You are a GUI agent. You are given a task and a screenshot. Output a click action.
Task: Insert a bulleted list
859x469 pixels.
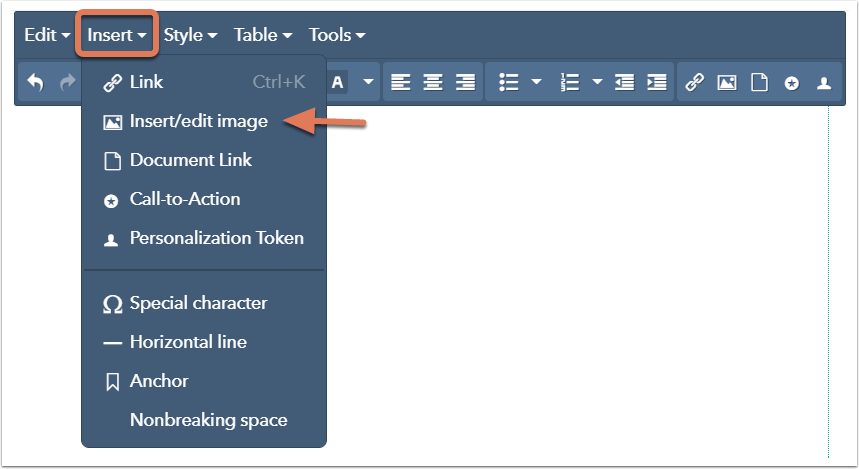tap(509, 83)
